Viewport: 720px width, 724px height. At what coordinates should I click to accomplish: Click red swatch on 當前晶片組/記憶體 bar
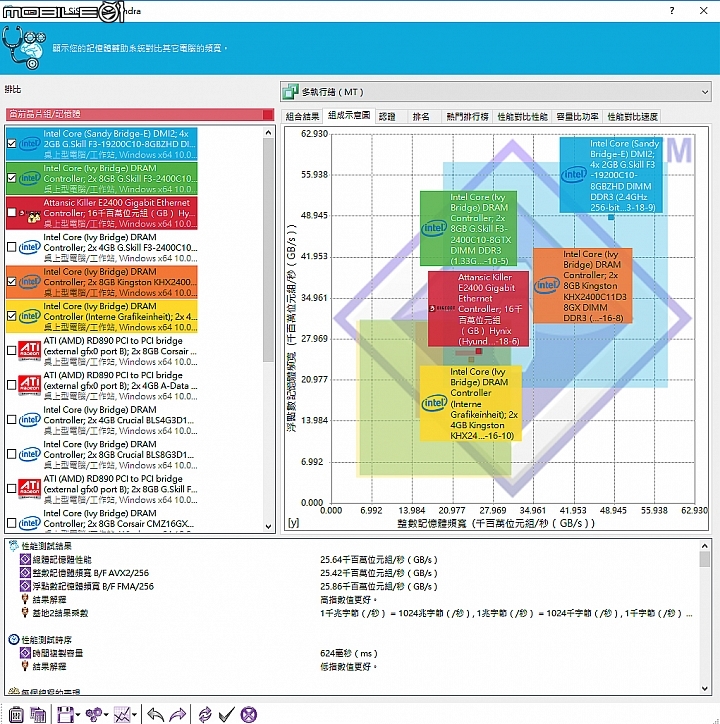[x=268, y=114]
